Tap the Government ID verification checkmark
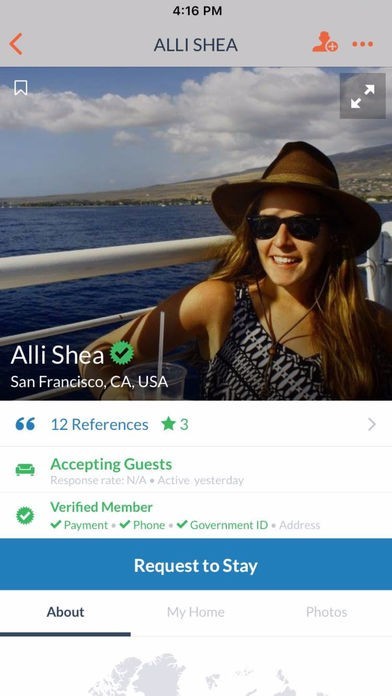 click(x=182, y=524)
